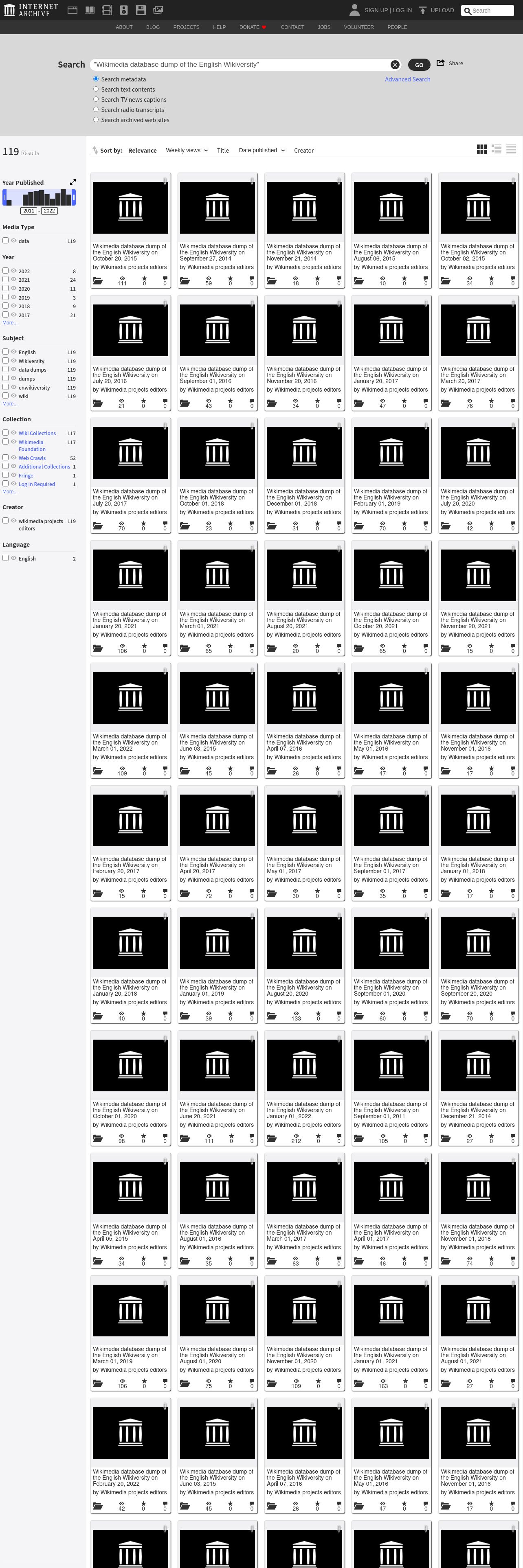Expand the Year Published histogram

click(73, 182)
